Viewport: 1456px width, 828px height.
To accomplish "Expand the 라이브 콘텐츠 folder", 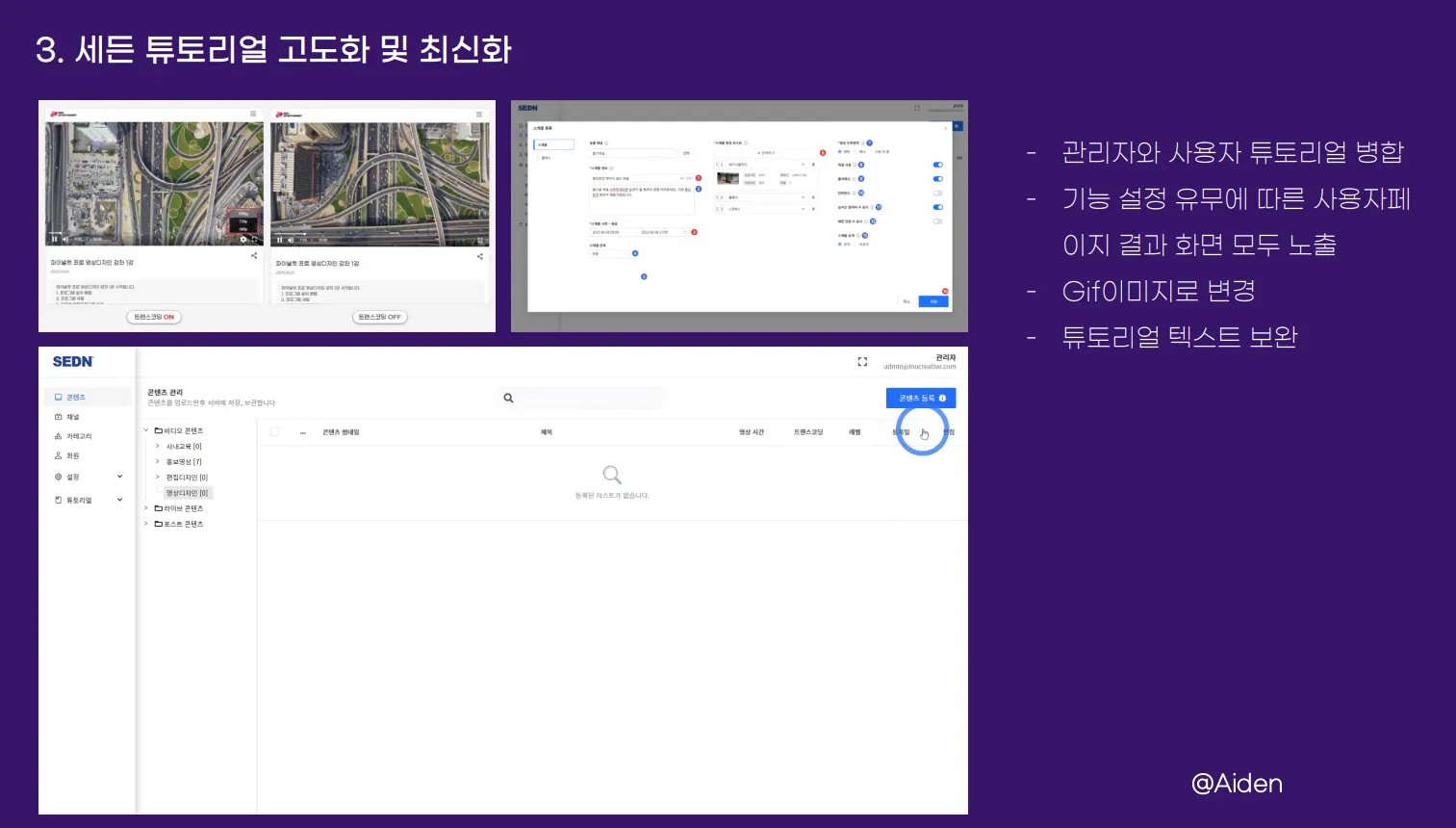I will (x=146, y=508).
